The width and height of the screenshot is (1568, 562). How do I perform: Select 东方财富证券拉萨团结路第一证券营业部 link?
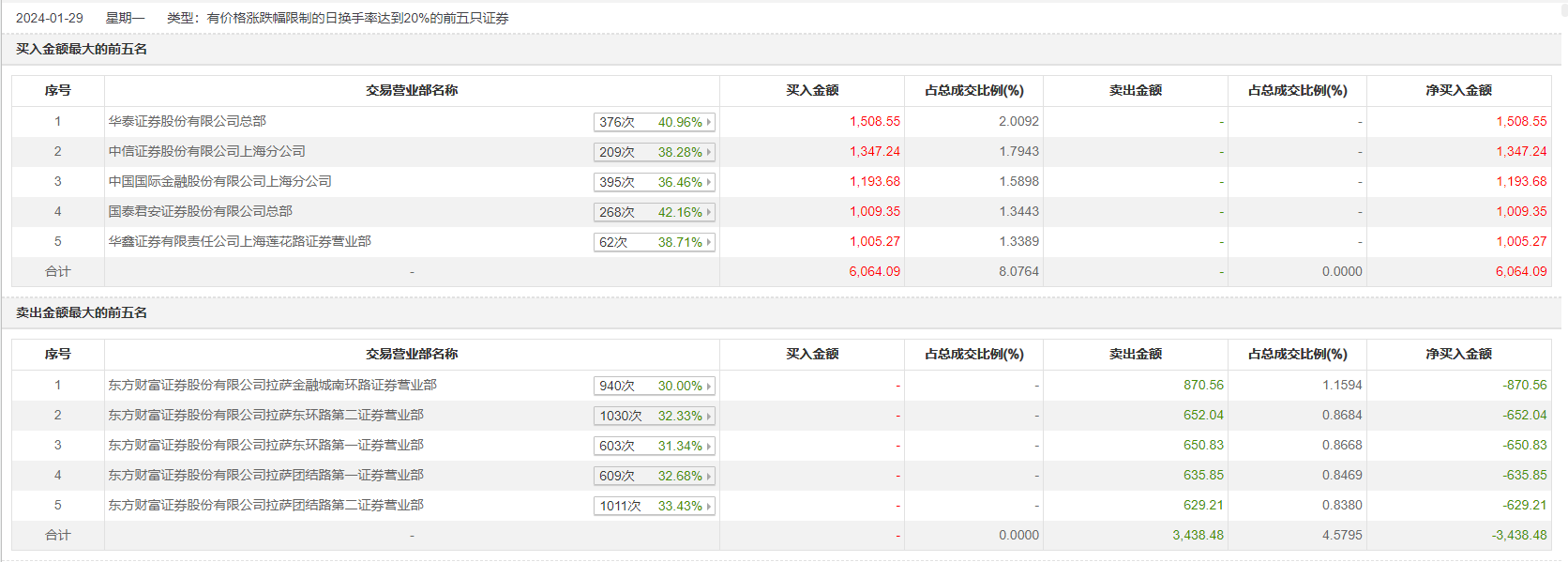(x=265, y=475)
